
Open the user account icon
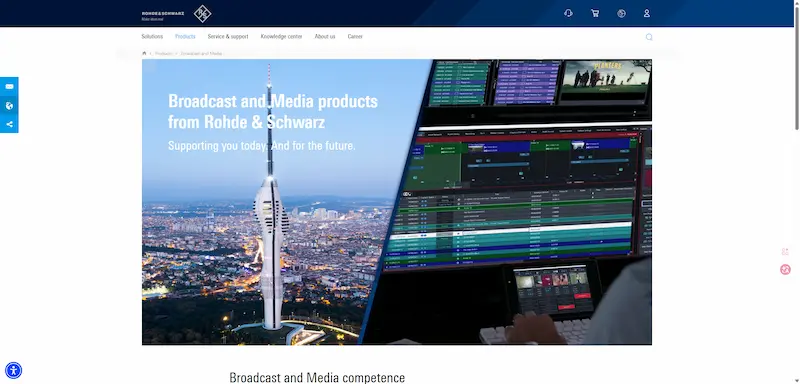click(x=646, y=13)
